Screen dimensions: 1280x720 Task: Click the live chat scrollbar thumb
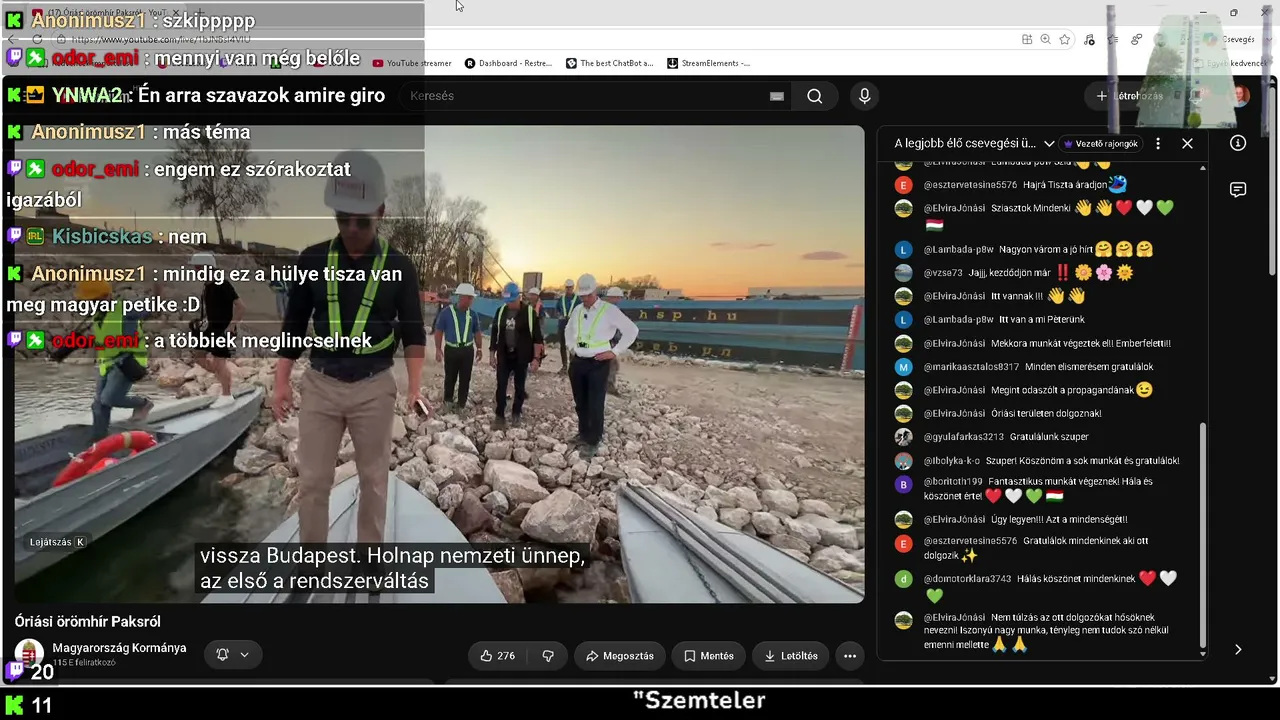click(1203, 535)
